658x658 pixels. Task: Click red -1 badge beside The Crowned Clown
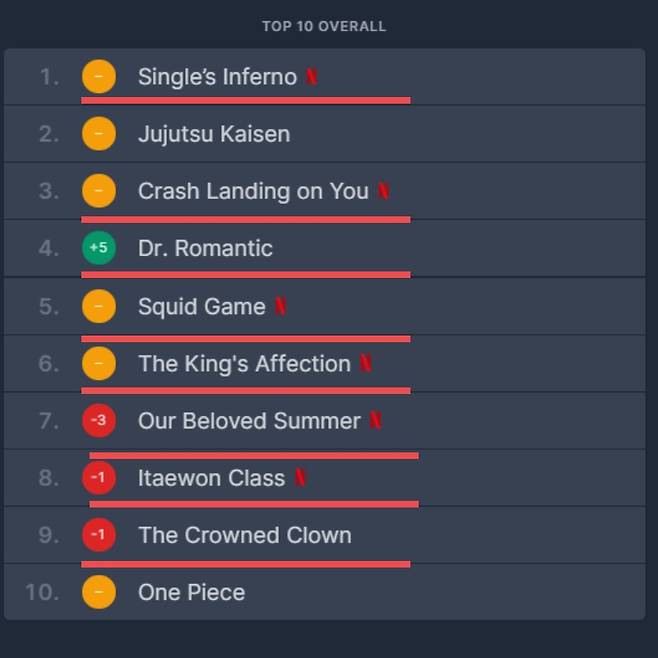pyautogui.click(x=99, y=535)
